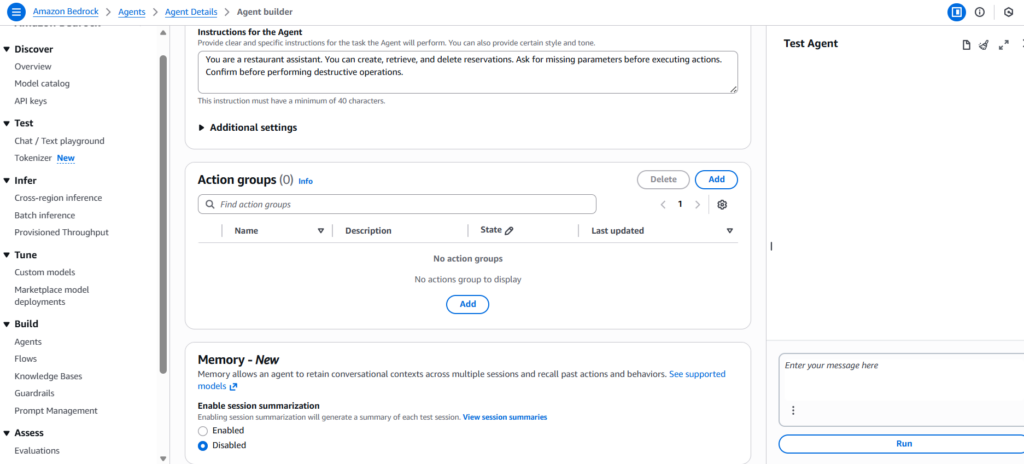Toggle the blue side panel icon
Screen dimensions: 1024x464
click(x=956, y=12)
